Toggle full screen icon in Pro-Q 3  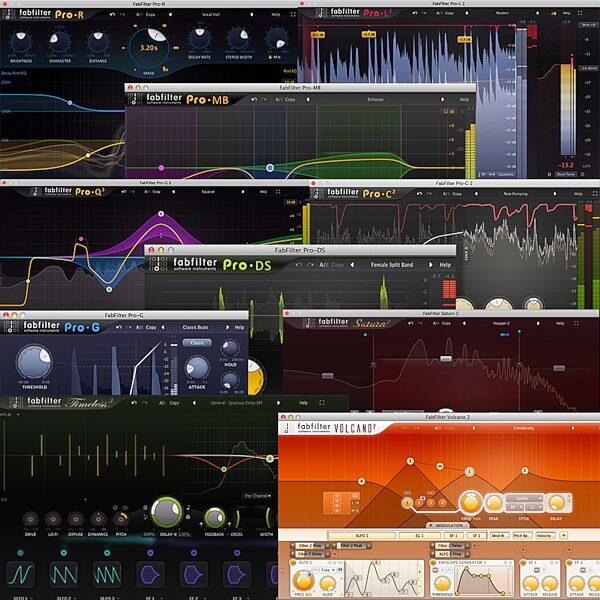pos(278,191)
